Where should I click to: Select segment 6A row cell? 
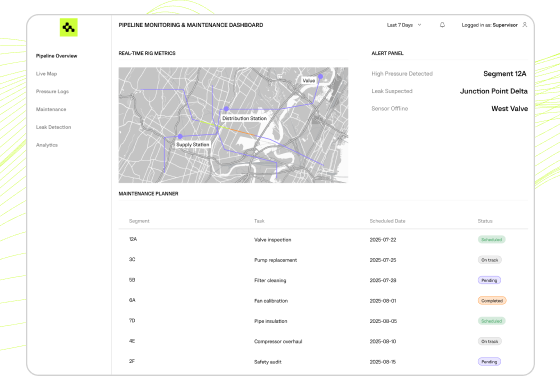tap(132, 300)
